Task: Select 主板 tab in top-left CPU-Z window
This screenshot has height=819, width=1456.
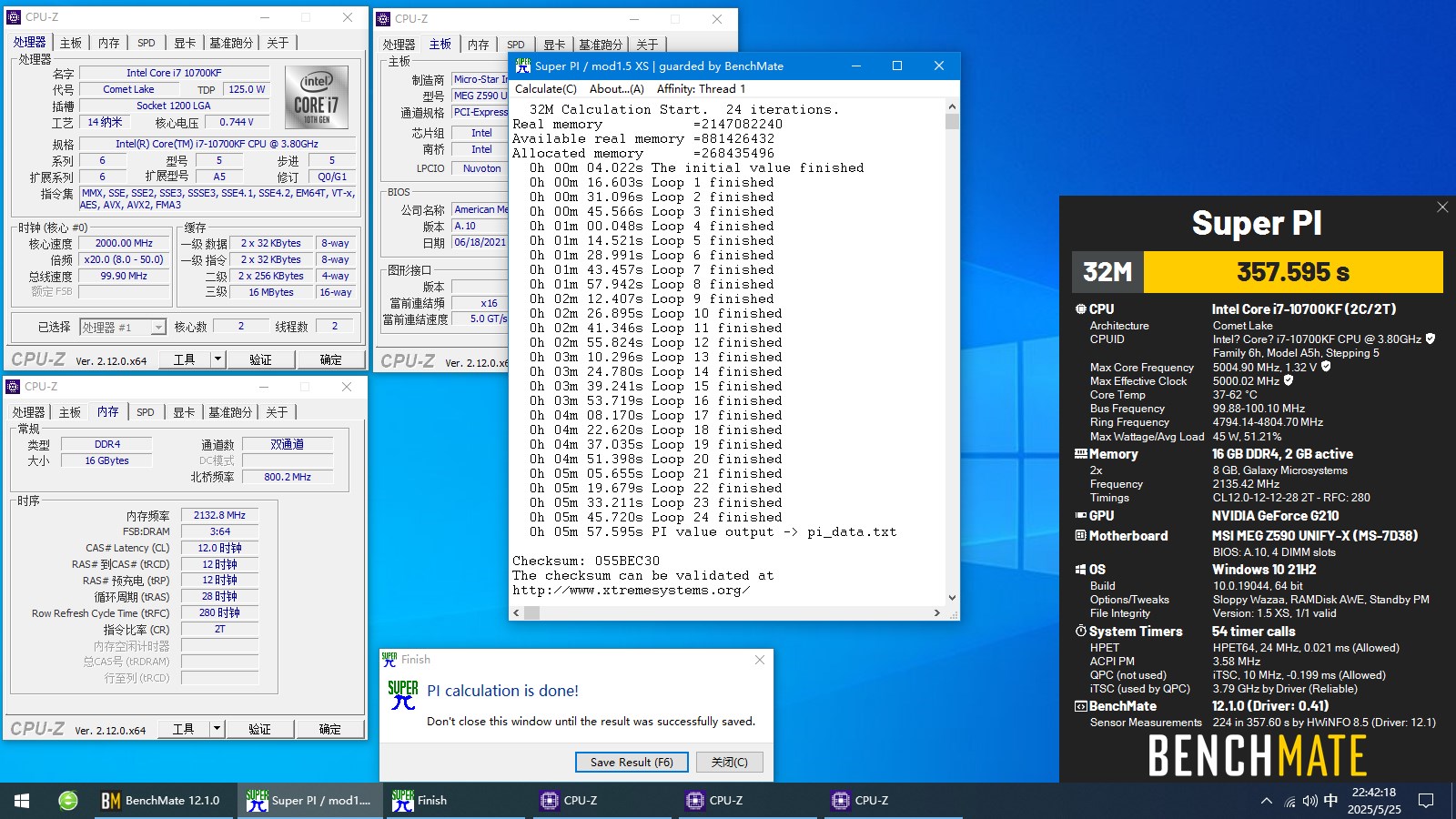Action: (71, 43)
